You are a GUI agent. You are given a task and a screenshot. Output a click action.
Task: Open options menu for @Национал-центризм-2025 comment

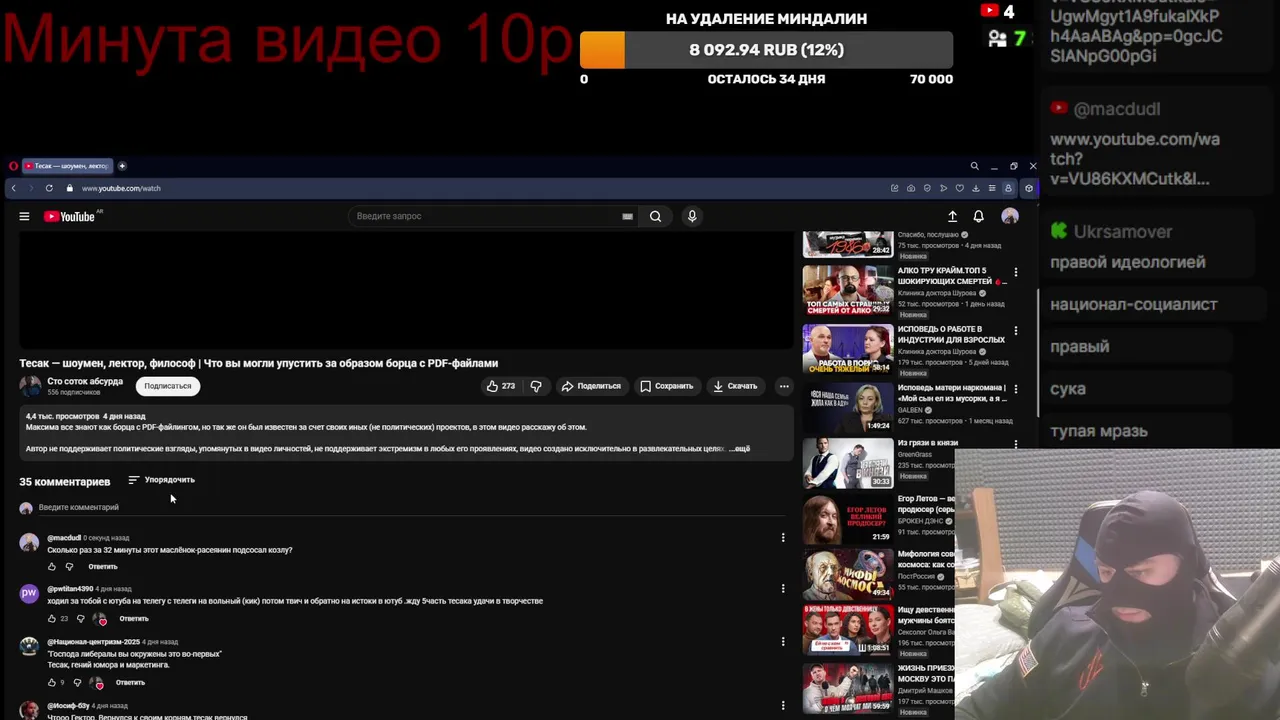[783, 642]
